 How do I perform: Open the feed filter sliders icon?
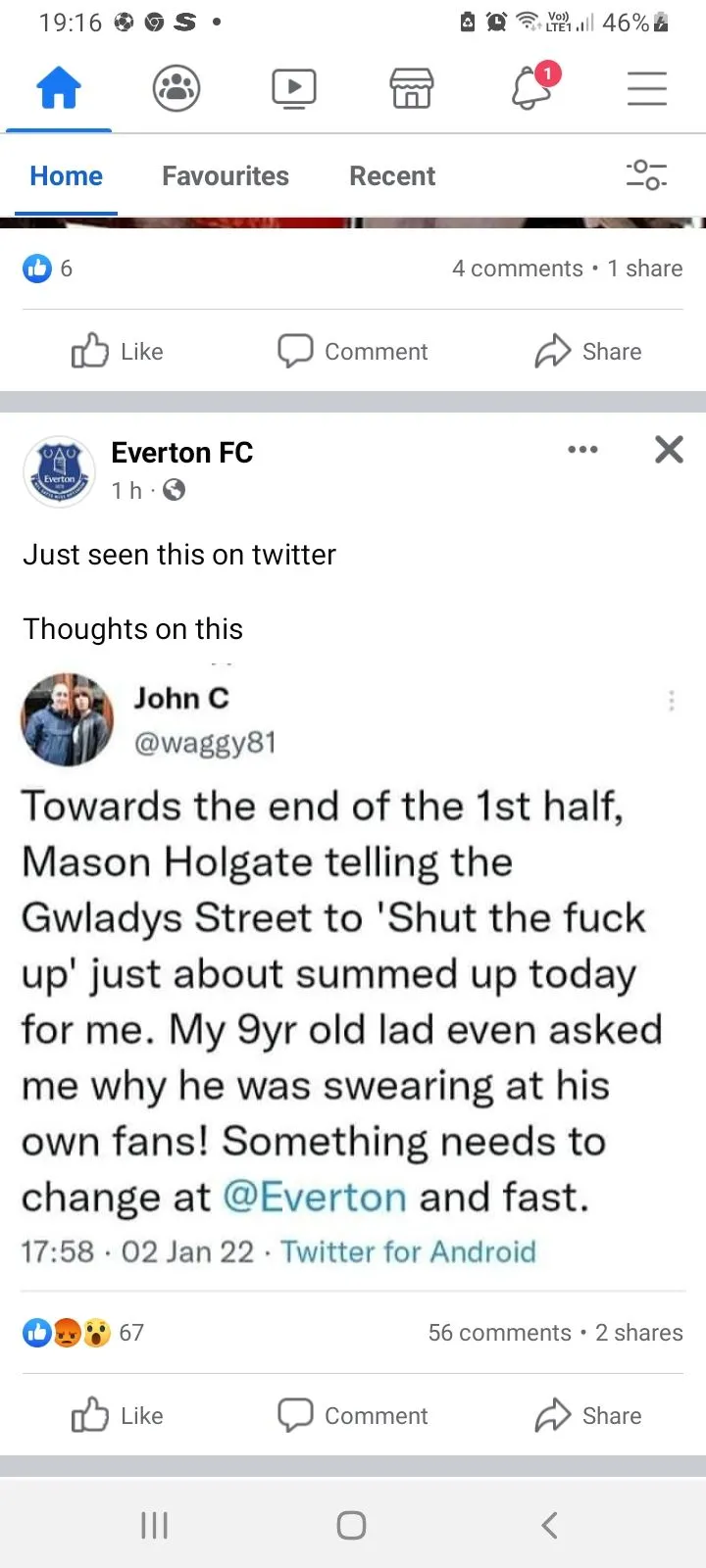coord(647,174)
